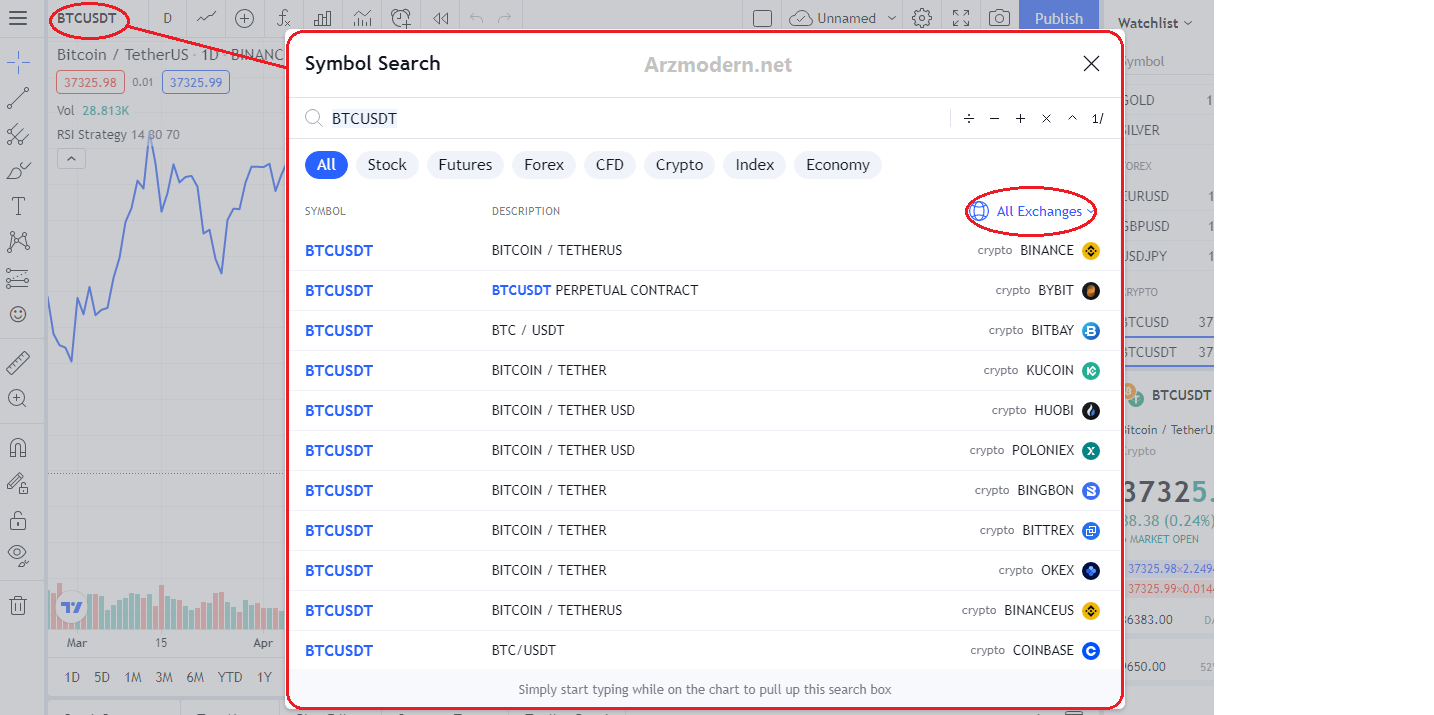The height and width of the screenshot is (715, 1434).
Task: Switch to the Forex filter
Action: click(544, 165)
